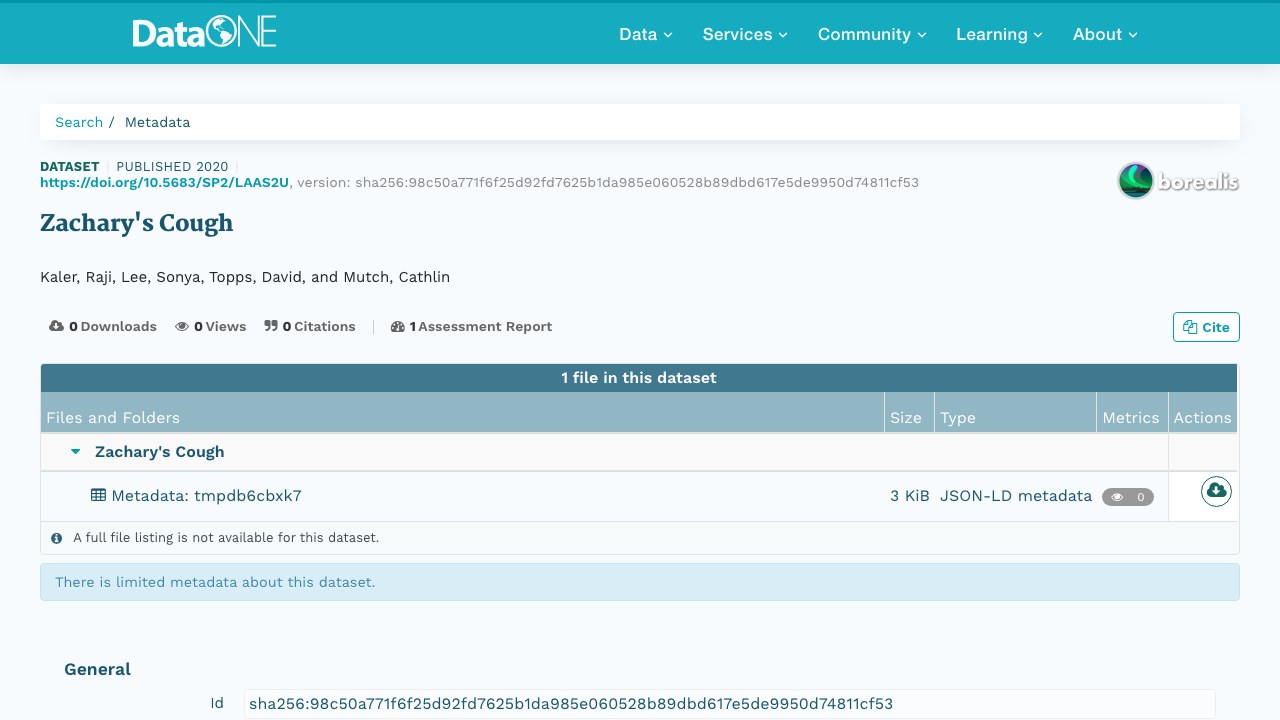The width and height of the screenshot is (1280, 720).
Task: Click the Cite button
Action: 1206,327
